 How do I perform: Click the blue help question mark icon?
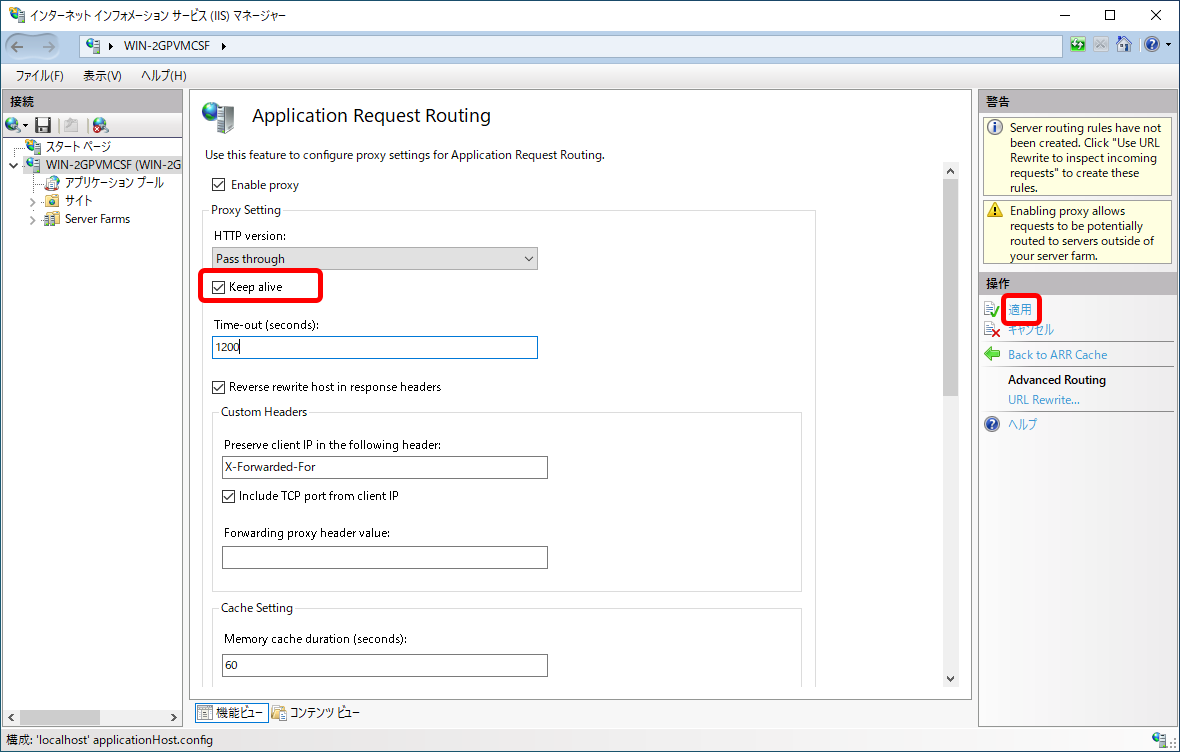(1151, 45)
